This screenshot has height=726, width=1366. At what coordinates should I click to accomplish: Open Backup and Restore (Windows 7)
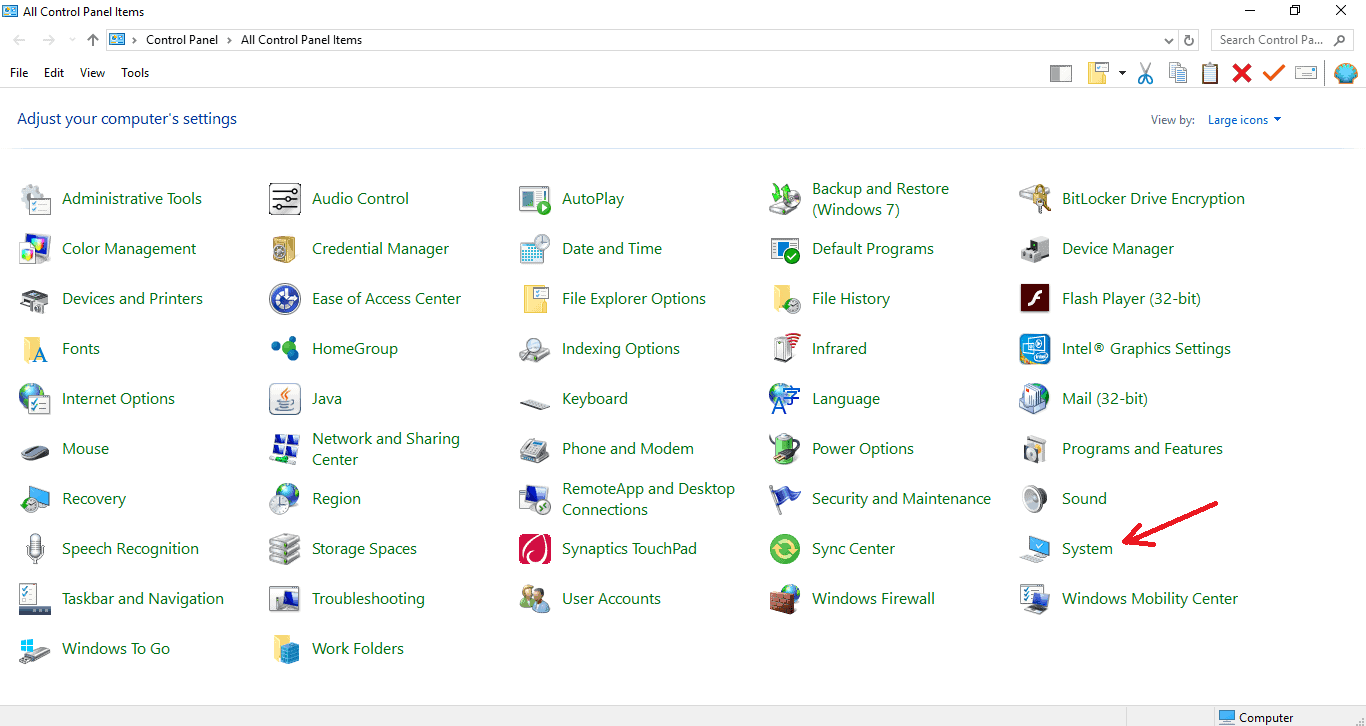859,199
